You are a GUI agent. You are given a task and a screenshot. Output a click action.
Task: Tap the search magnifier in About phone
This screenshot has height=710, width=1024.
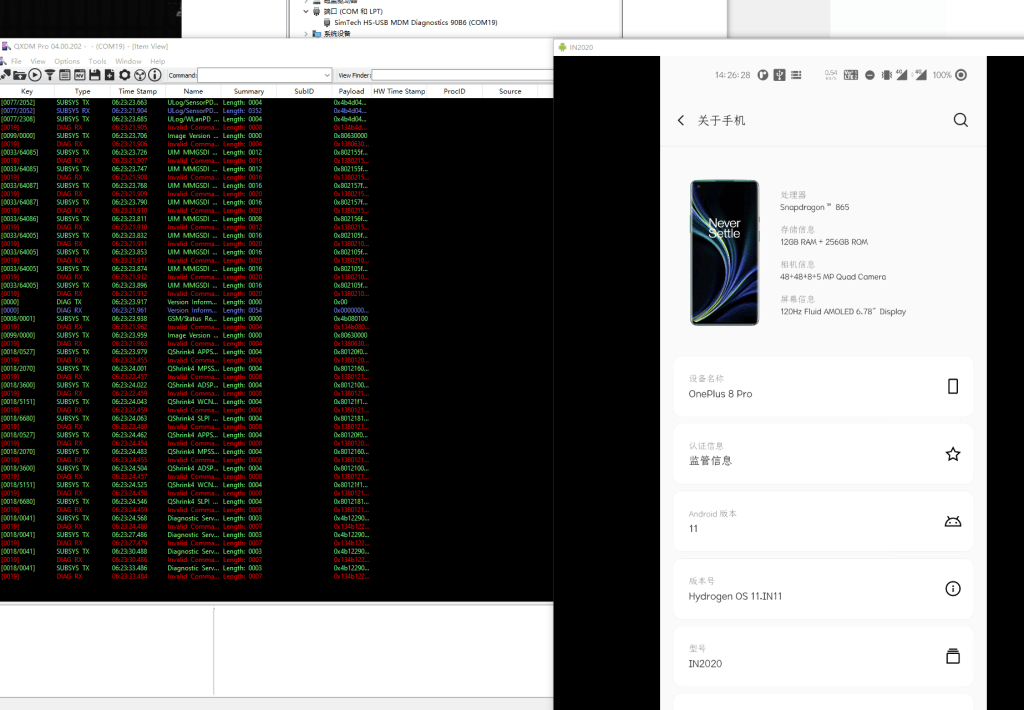[x=960, y=120]
